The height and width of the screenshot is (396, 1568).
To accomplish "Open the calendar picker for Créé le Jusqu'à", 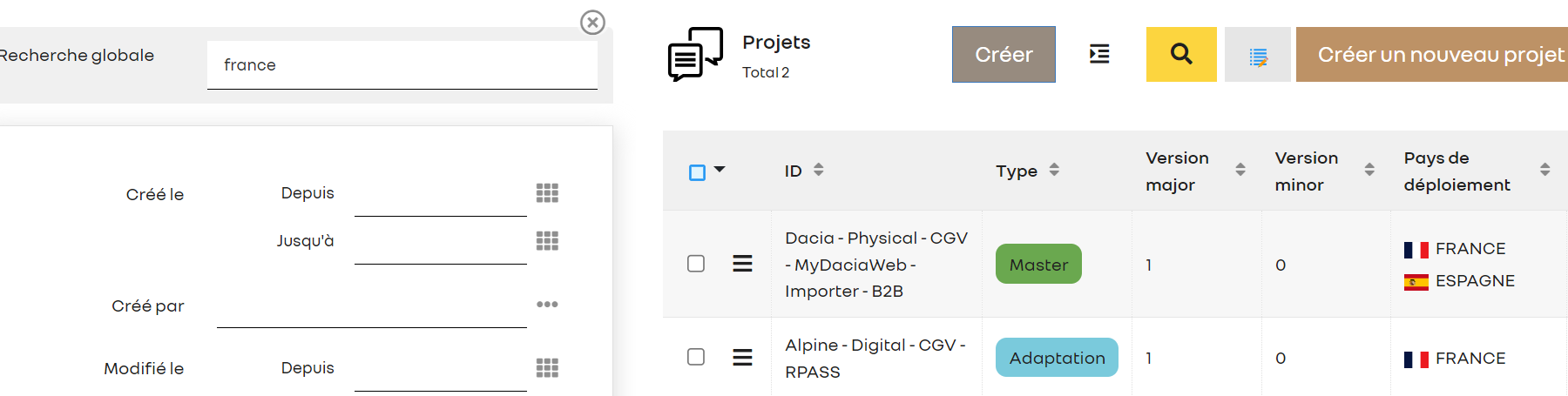I will tap(547, 241).
